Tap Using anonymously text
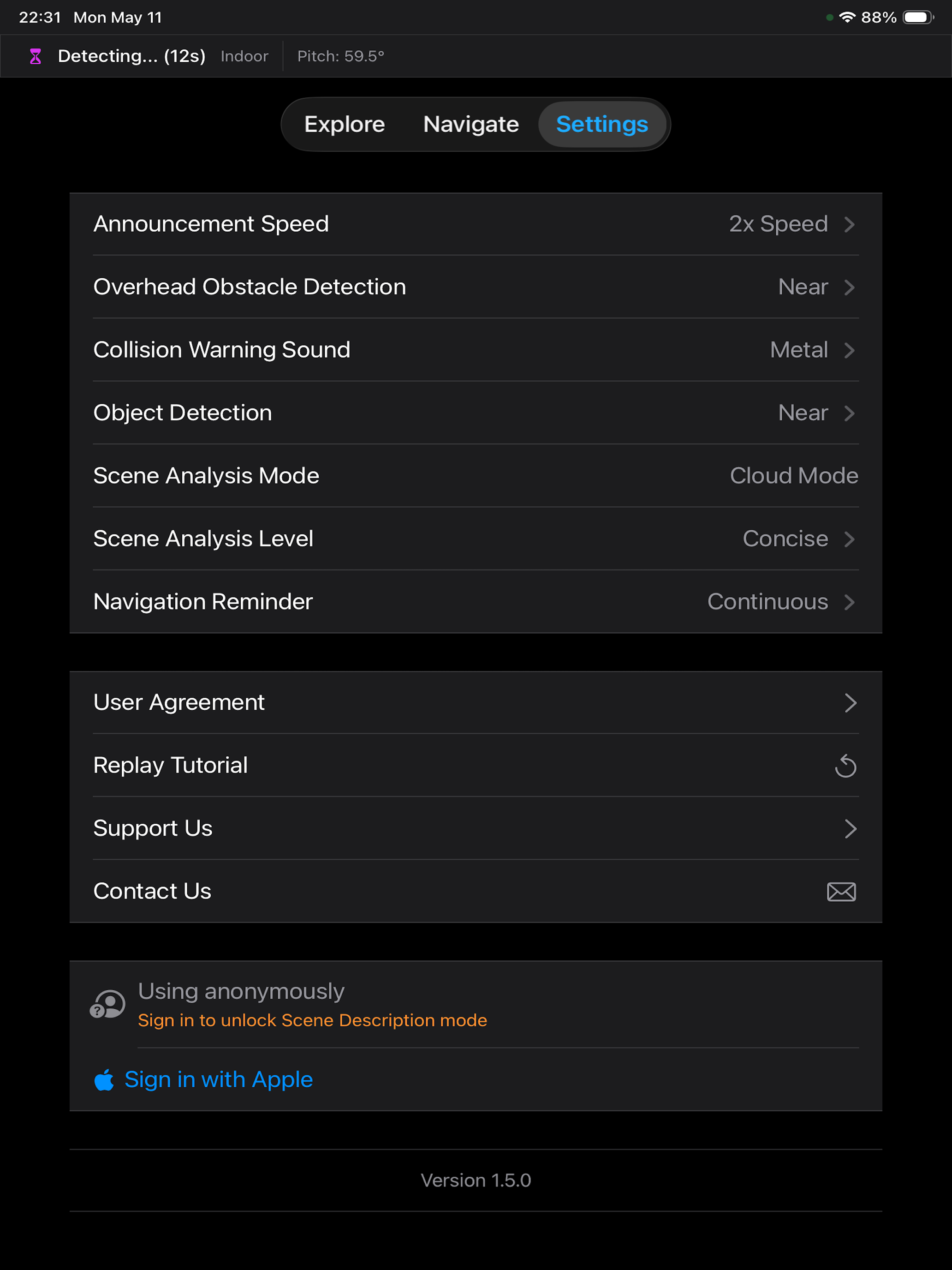The height and width of the screenshot is (1270, 952). pyautogui.click(x=241, y=992)
